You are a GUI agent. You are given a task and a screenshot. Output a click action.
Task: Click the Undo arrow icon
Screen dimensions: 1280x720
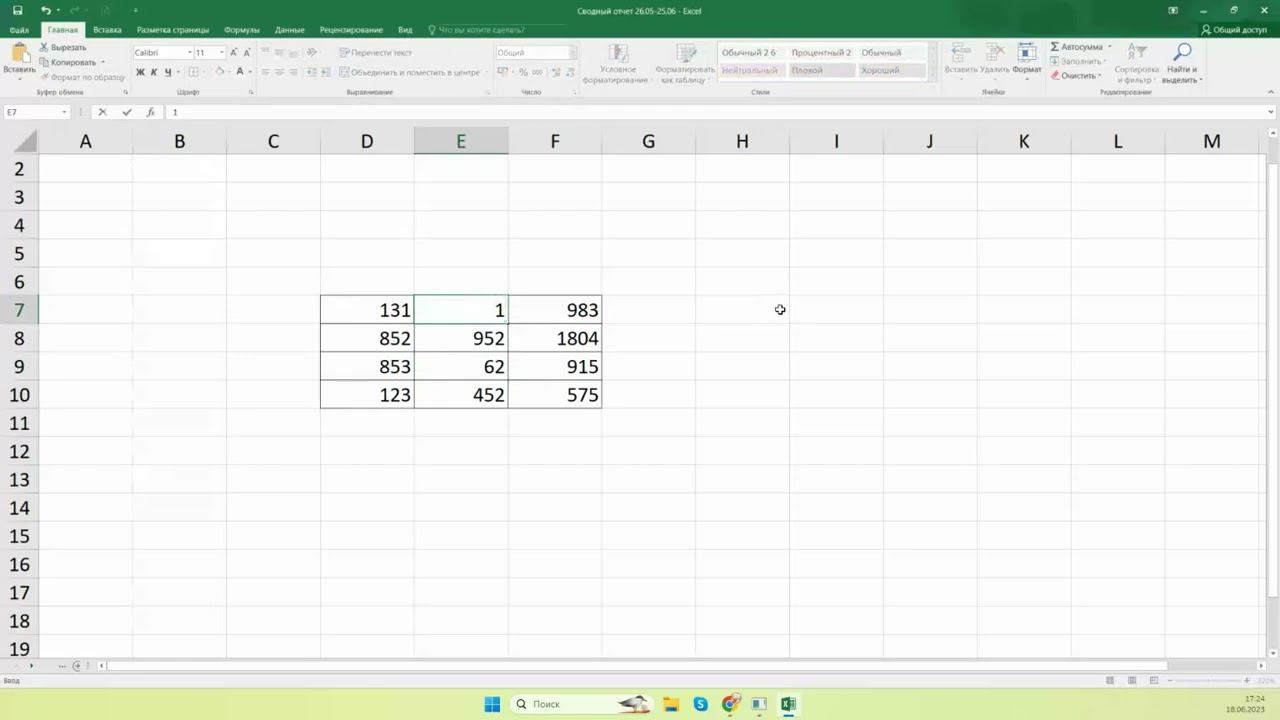pos(46,10)
